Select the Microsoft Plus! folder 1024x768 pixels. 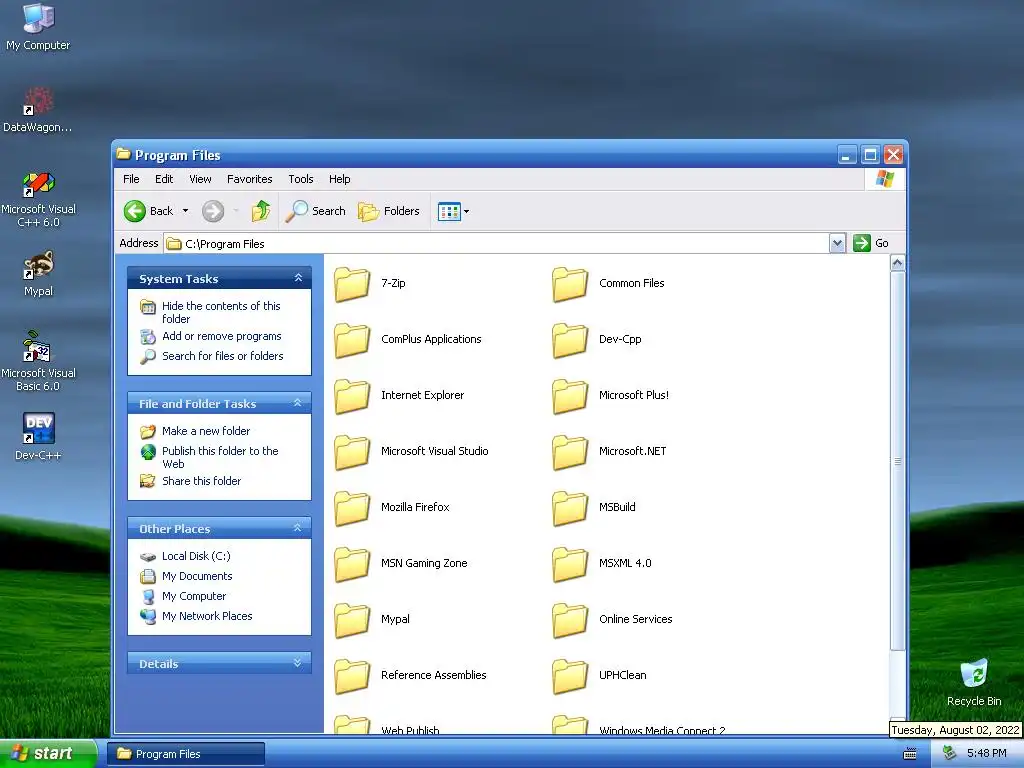(x=611, y=396)
